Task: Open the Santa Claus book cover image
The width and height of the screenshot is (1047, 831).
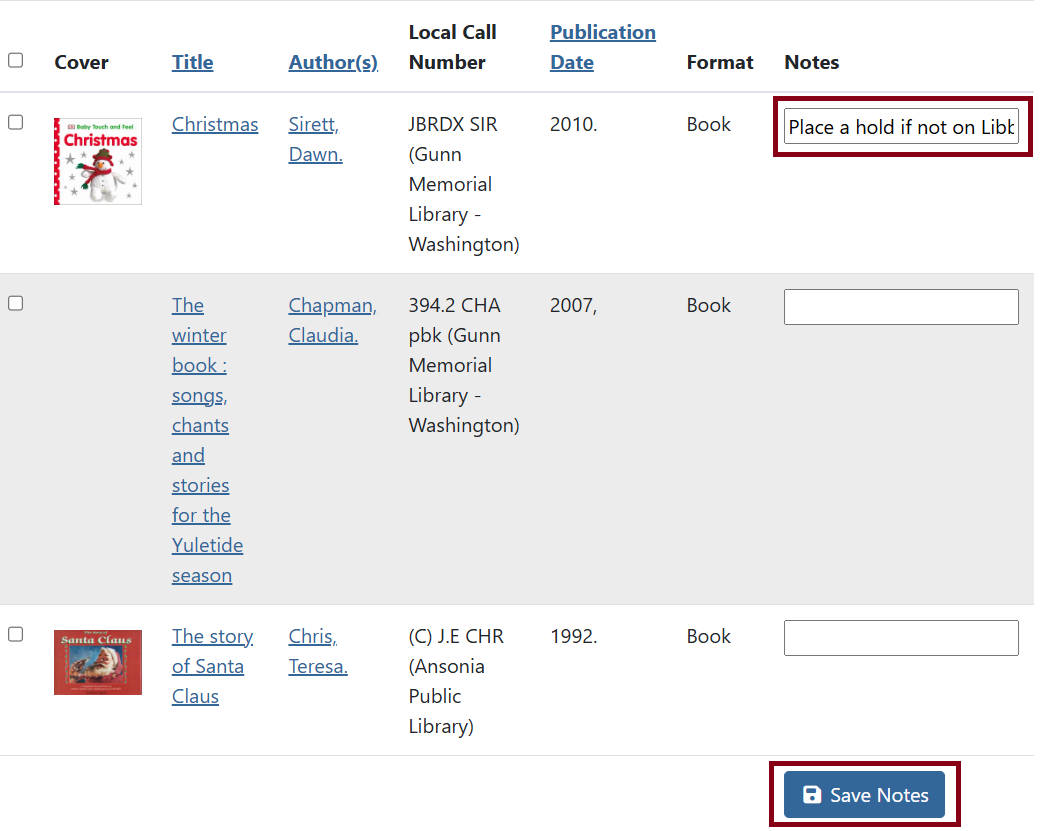Action: point(97,662)
